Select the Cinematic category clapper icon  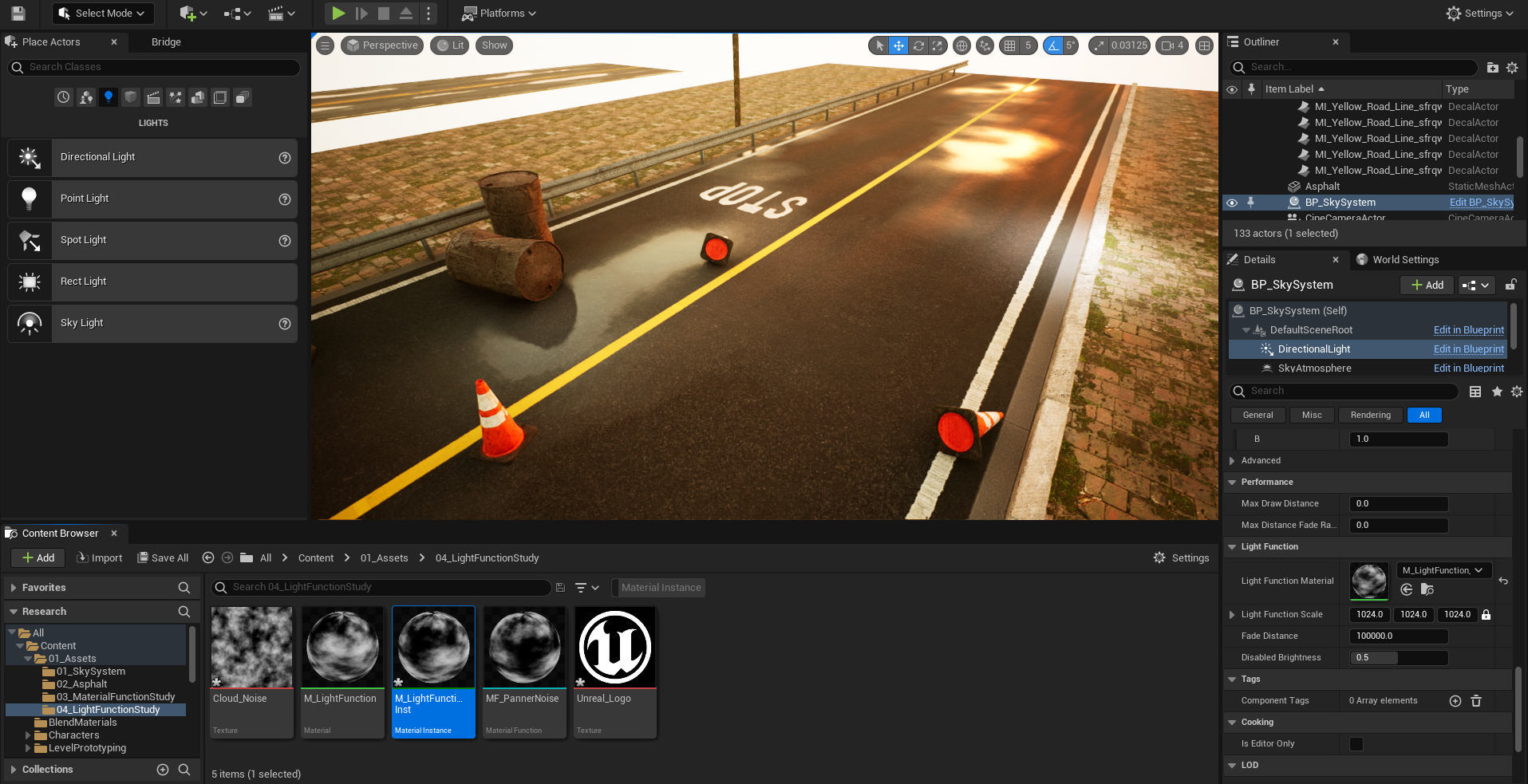153,97
